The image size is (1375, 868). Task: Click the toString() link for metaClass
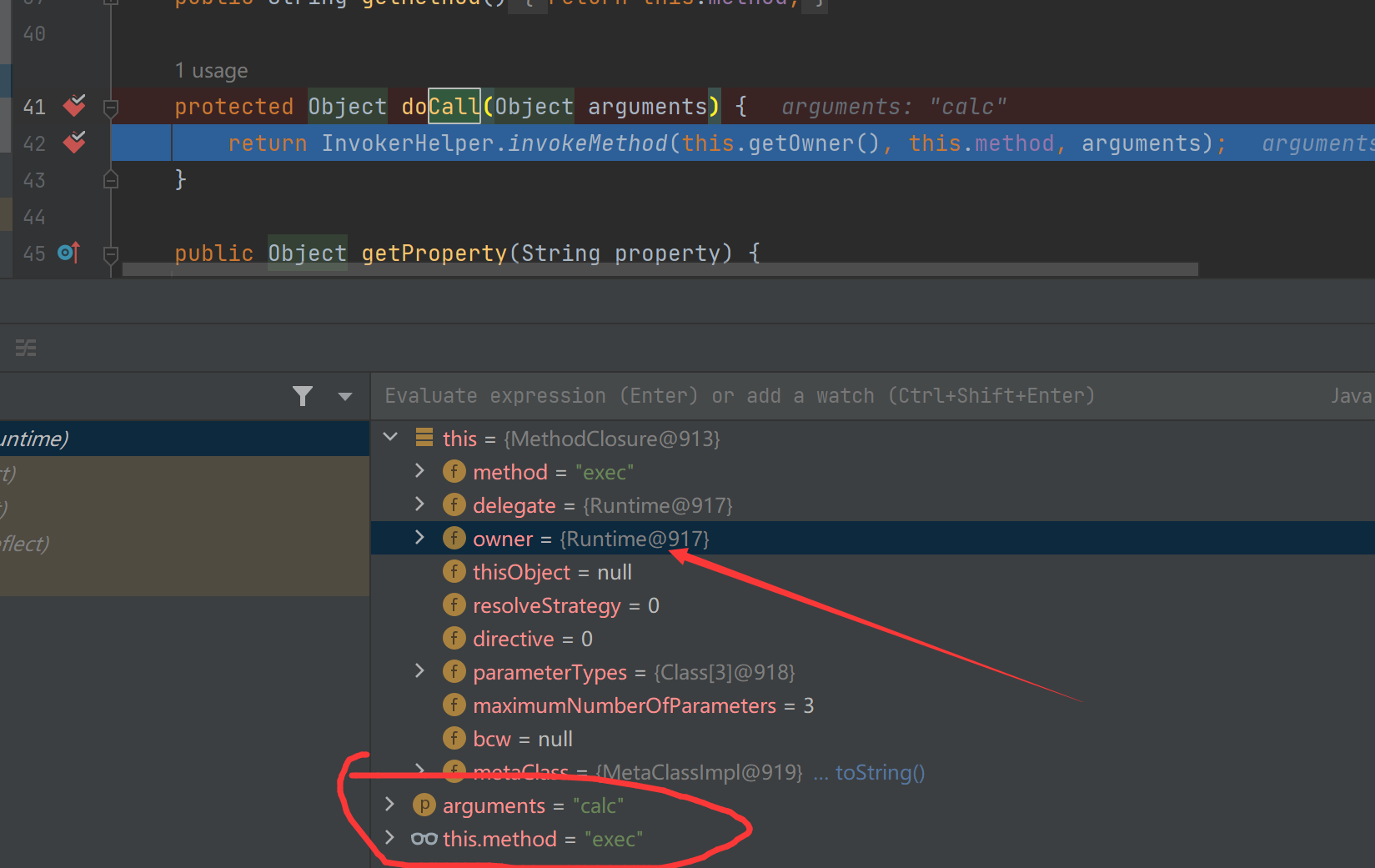pos(880,773)
